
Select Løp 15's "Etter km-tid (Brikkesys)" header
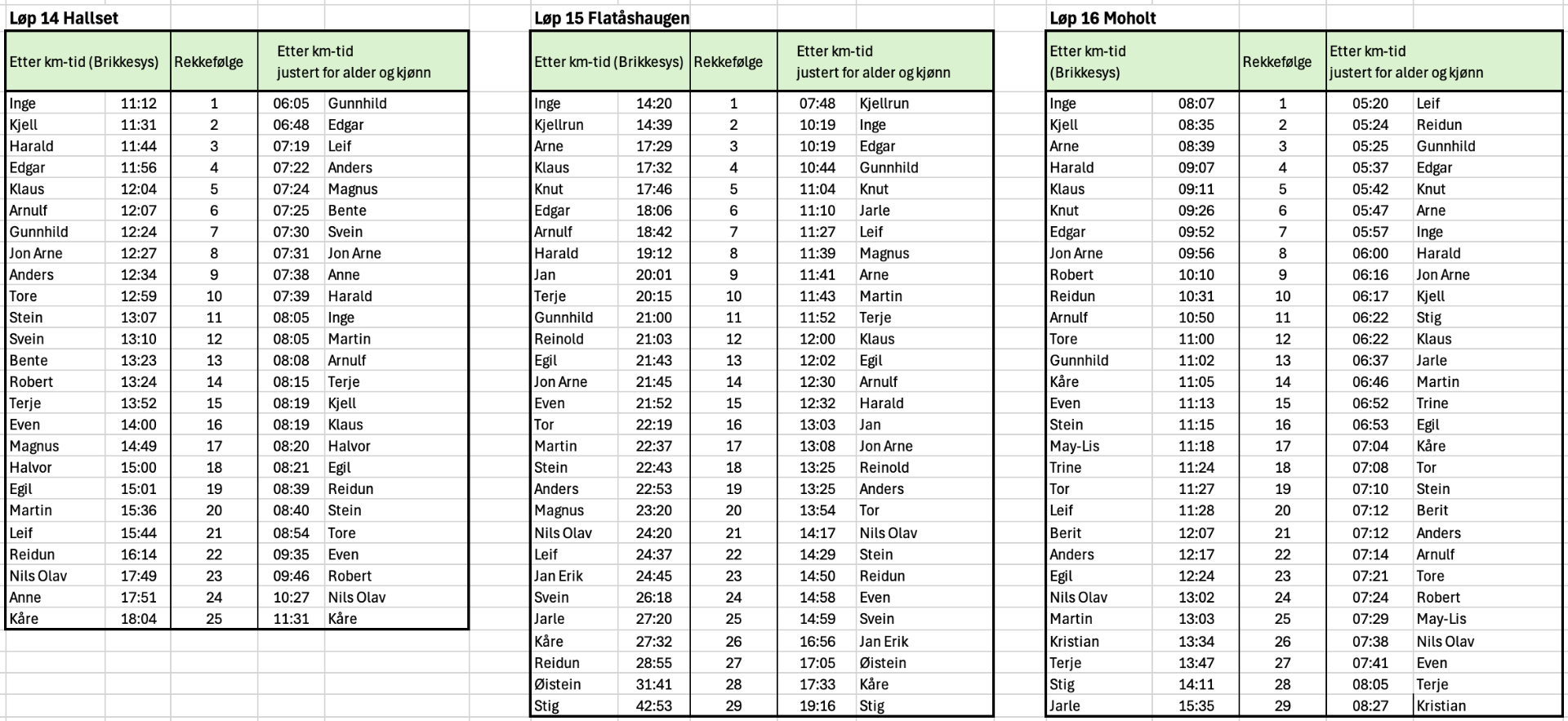[609, 62]
